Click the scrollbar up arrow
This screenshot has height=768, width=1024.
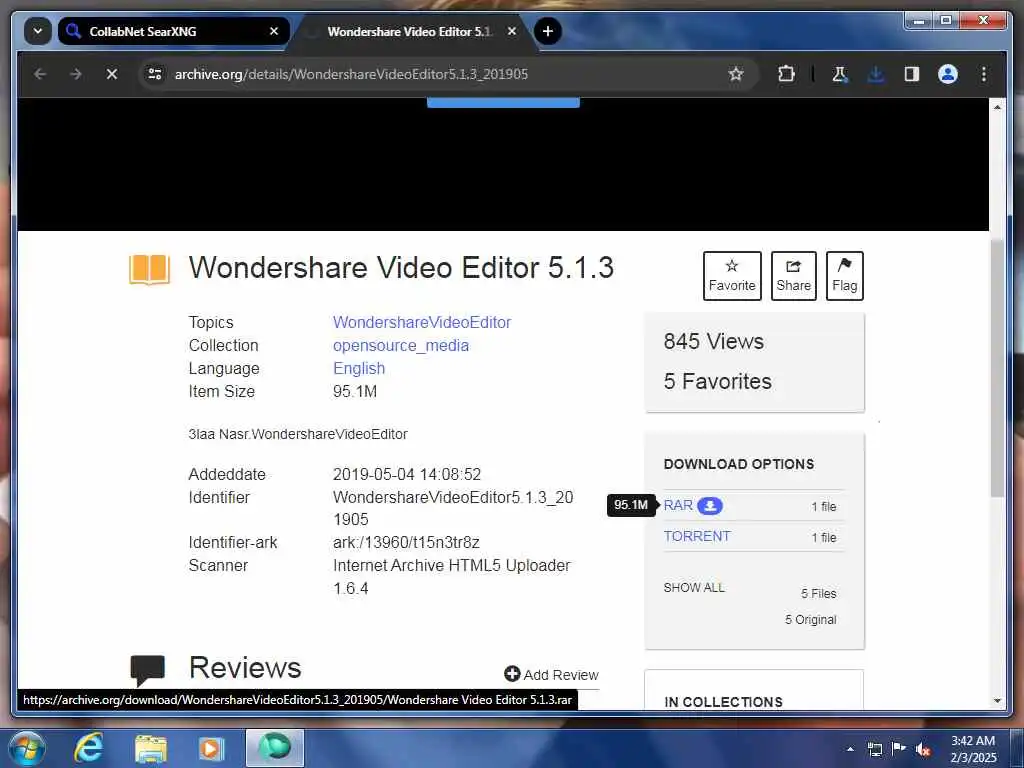tap(997, 107)
